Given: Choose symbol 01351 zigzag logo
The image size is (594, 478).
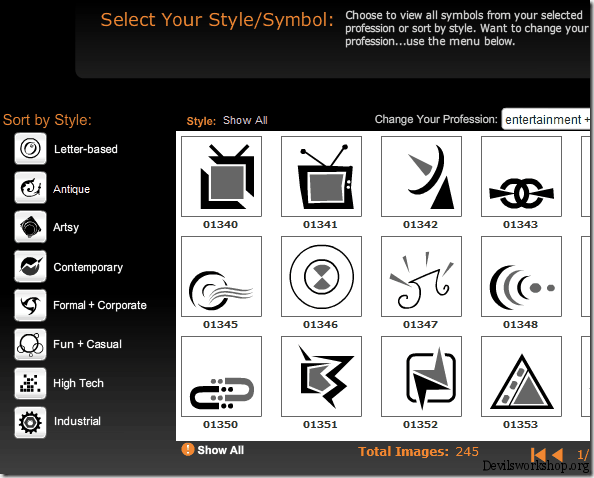Looking at the screenshot, I should click(x=321, y=376).
